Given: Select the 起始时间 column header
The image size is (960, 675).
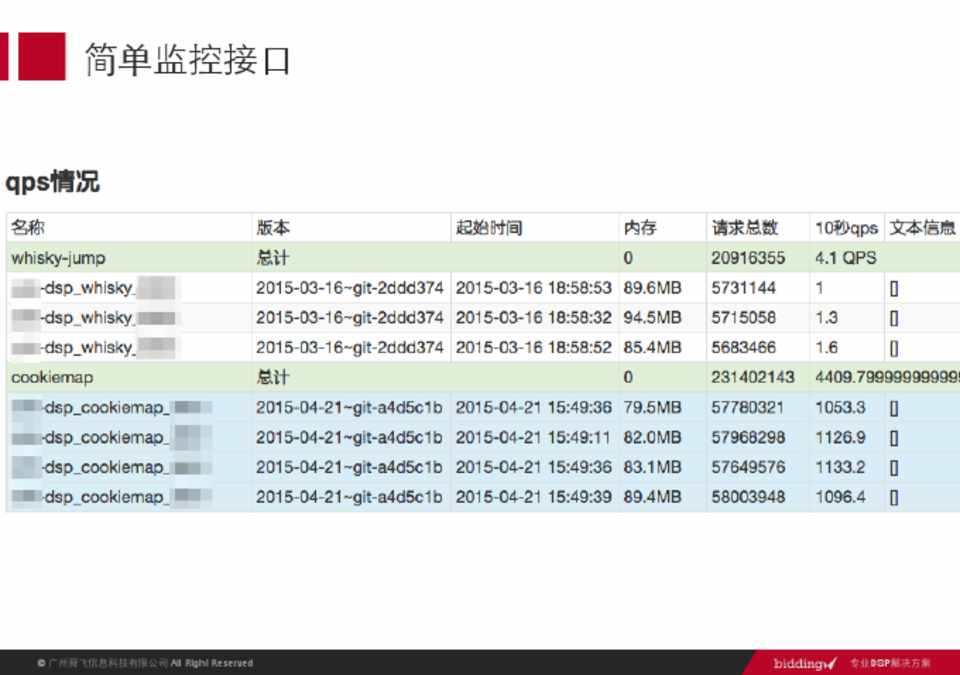Looking at the screenshot, I should [489, 228].
